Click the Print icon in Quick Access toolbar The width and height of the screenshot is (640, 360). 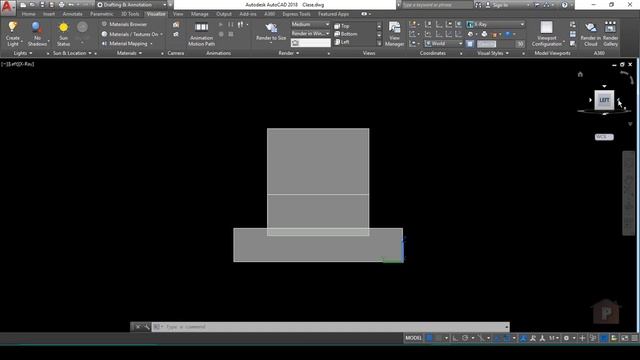pos(61,5)
